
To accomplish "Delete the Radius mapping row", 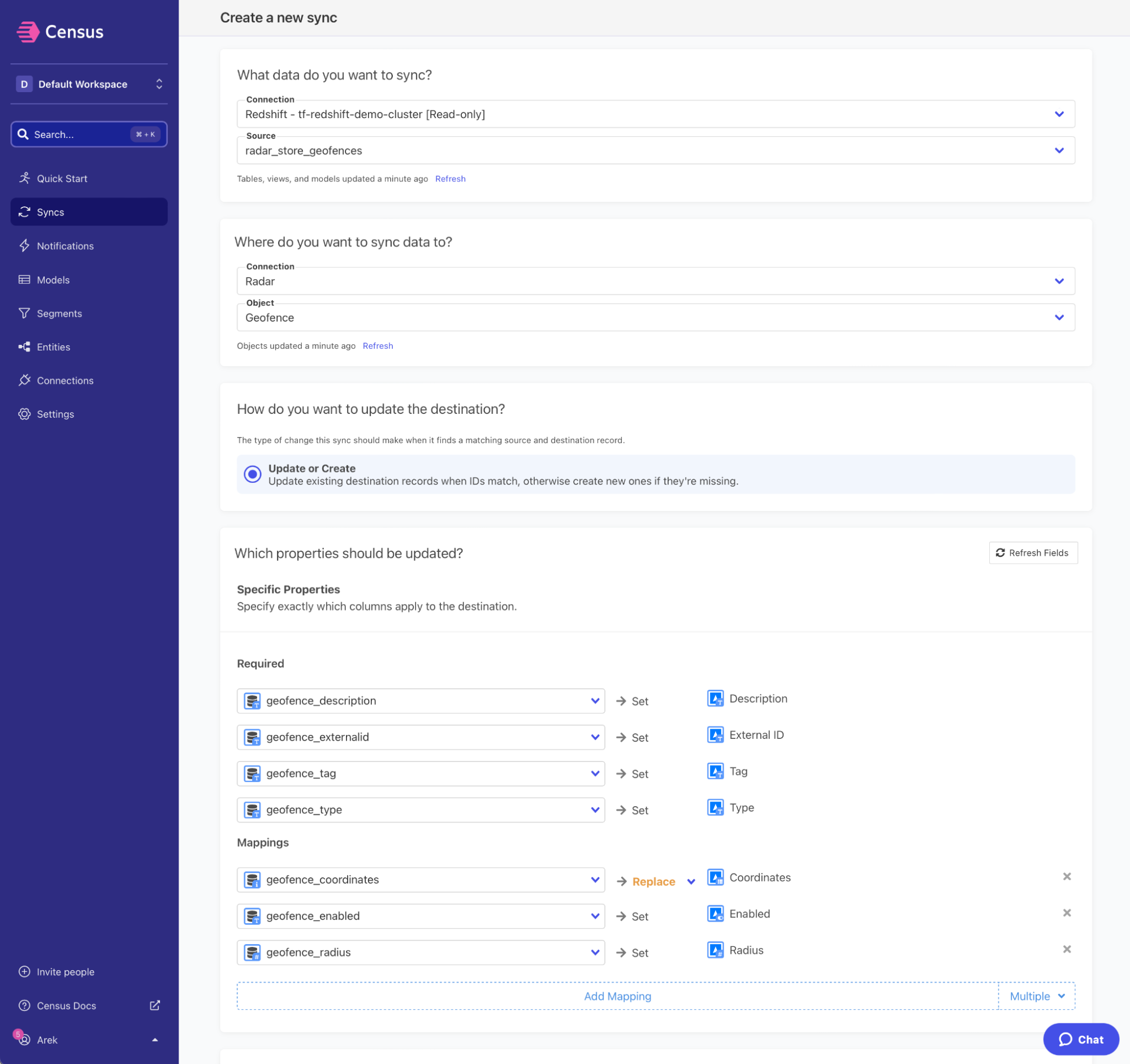I will coord(1066,949).
